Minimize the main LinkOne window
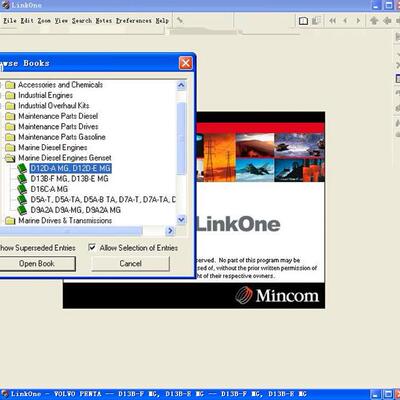This screenshot has width=400, height=400. click(x=376, y=5)
